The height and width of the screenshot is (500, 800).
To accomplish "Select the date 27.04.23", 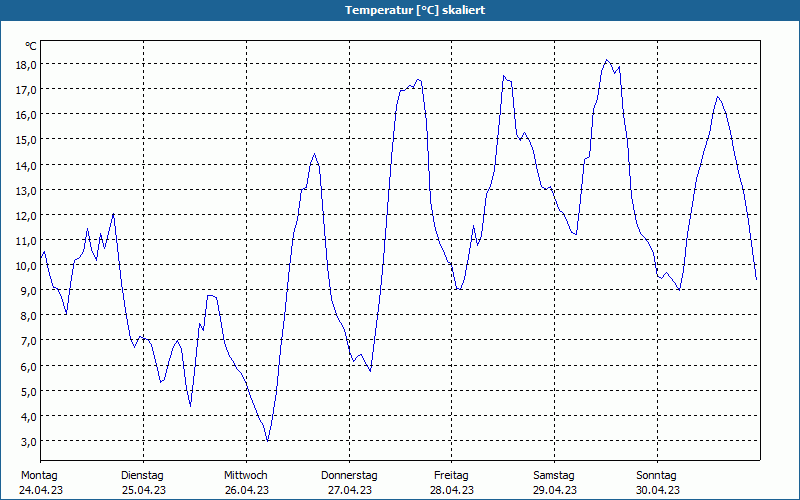I will tap(349, 490).
